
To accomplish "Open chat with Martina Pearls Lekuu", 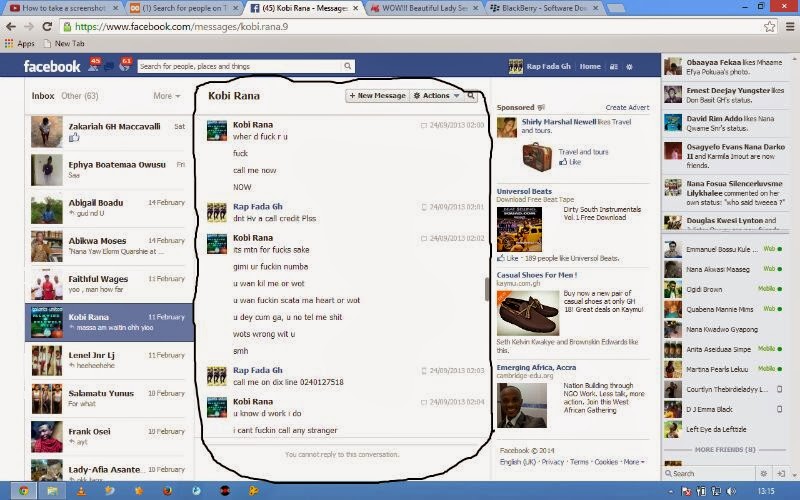I will (x=724, y=369).
